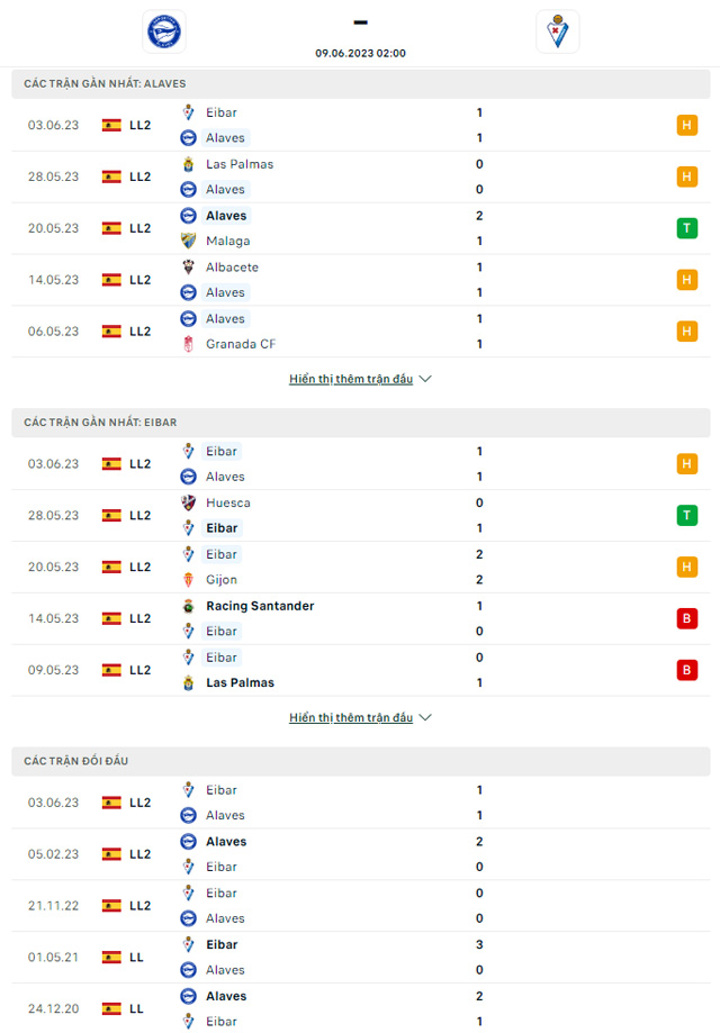The image size is (720, 1033).
Task: Click the Malaga team logo
Action: tap(188, 240)
